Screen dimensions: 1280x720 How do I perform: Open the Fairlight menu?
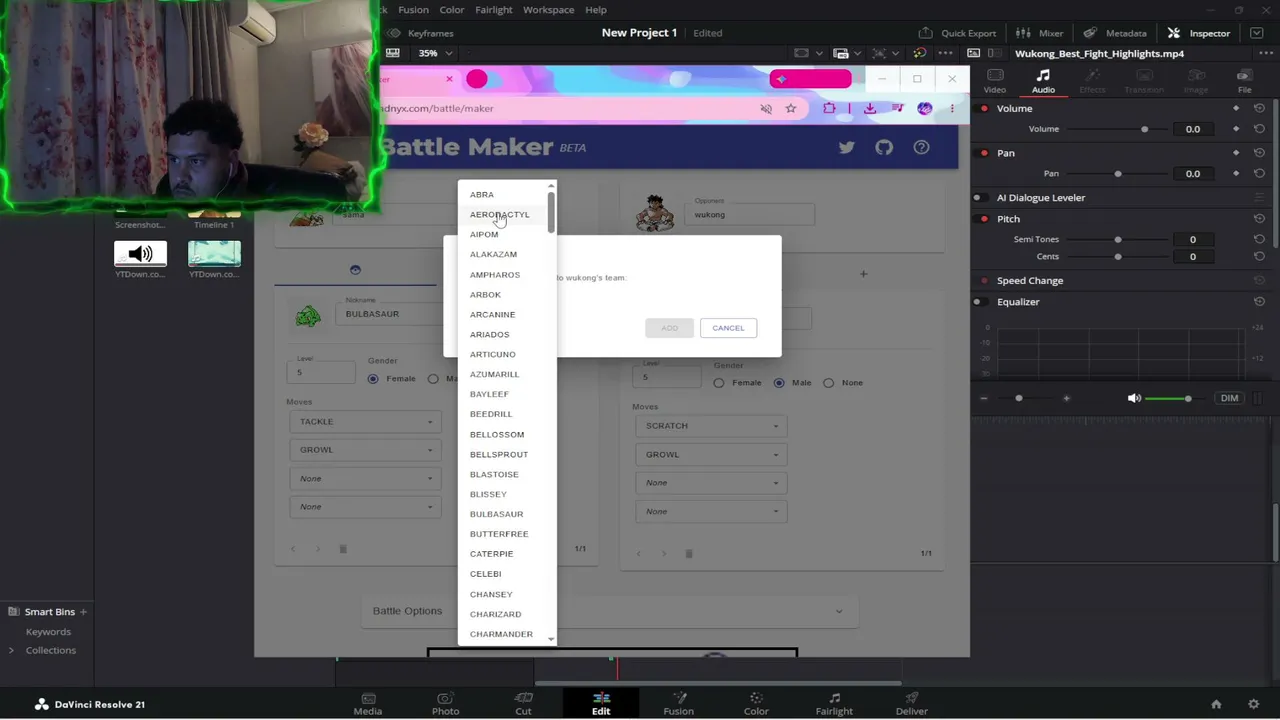pos(494,10)
